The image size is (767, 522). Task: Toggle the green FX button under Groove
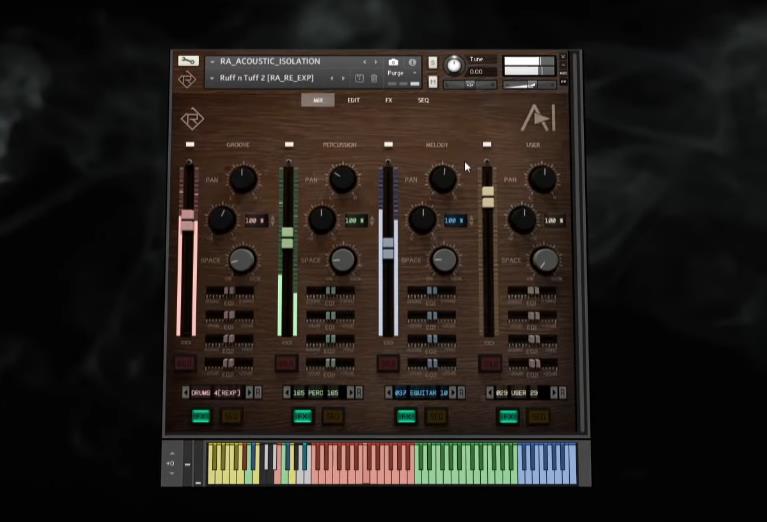point(201,416)
